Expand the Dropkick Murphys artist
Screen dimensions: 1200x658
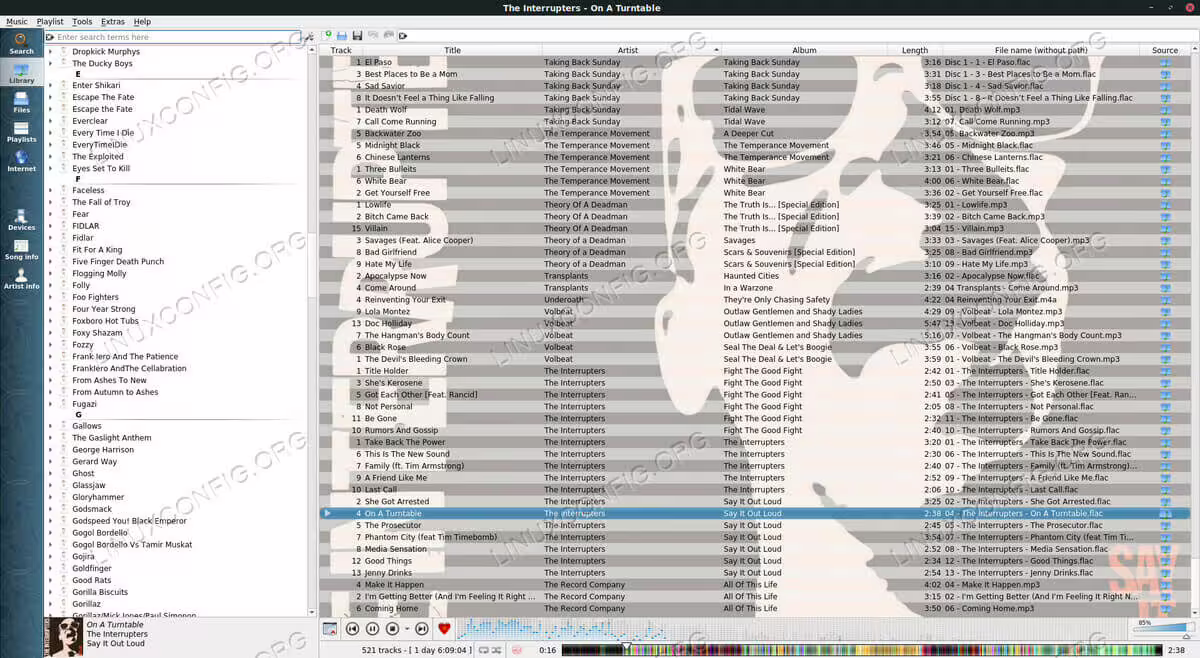click(x=51, y=51)
